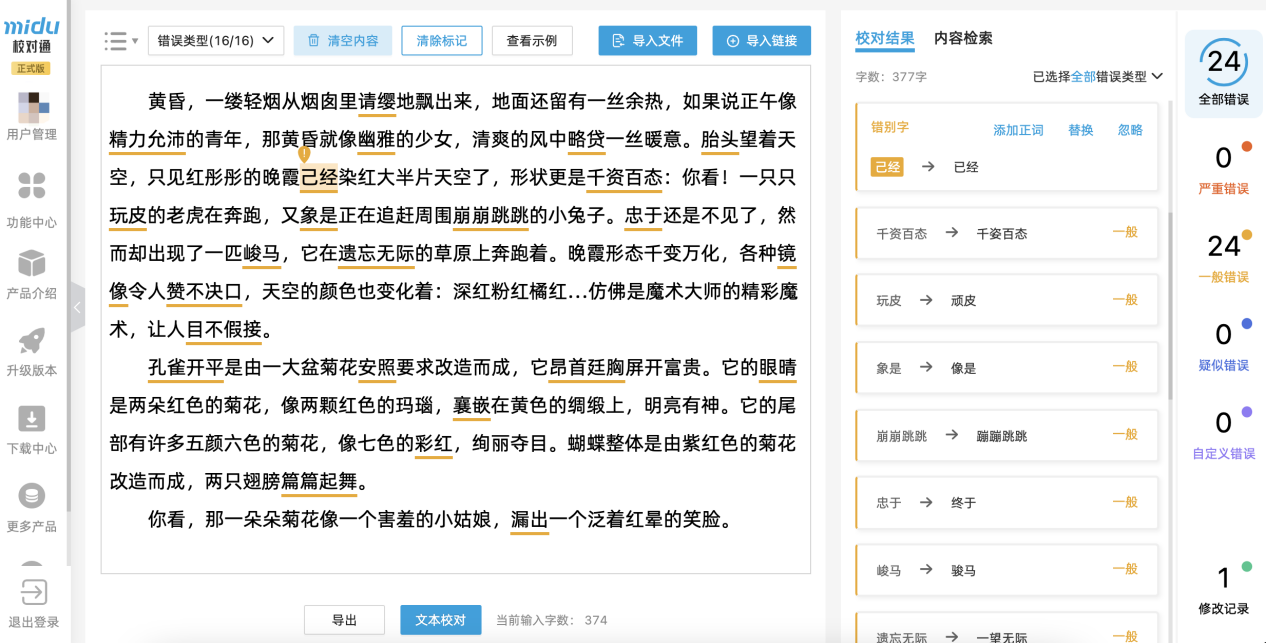The width and height of the screenshot is (1266, 643).
Task: Filter by 一般错误 count
Action: 1224,257
